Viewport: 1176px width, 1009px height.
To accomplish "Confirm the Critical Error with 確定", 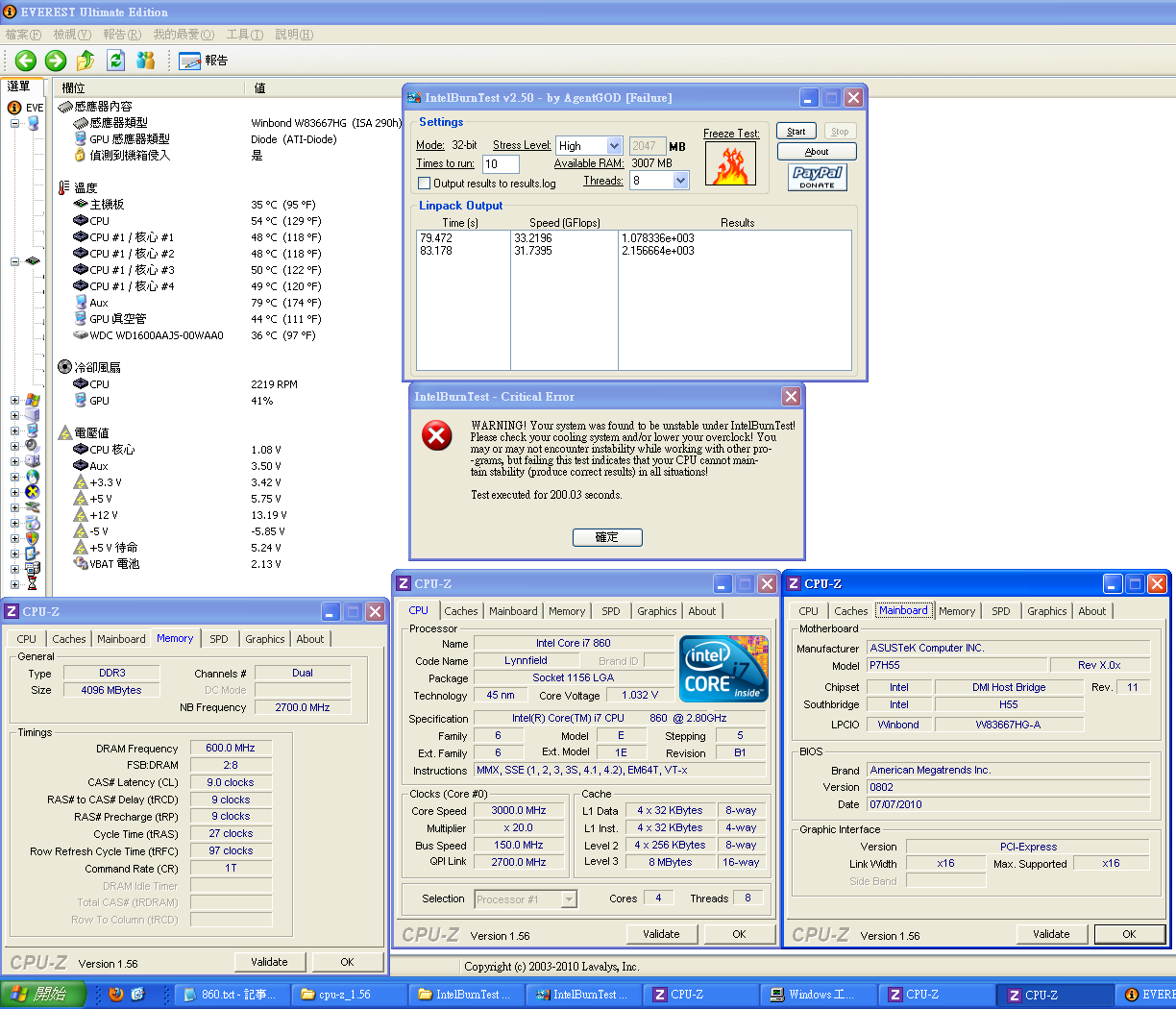I will click(x=607, y=537).
